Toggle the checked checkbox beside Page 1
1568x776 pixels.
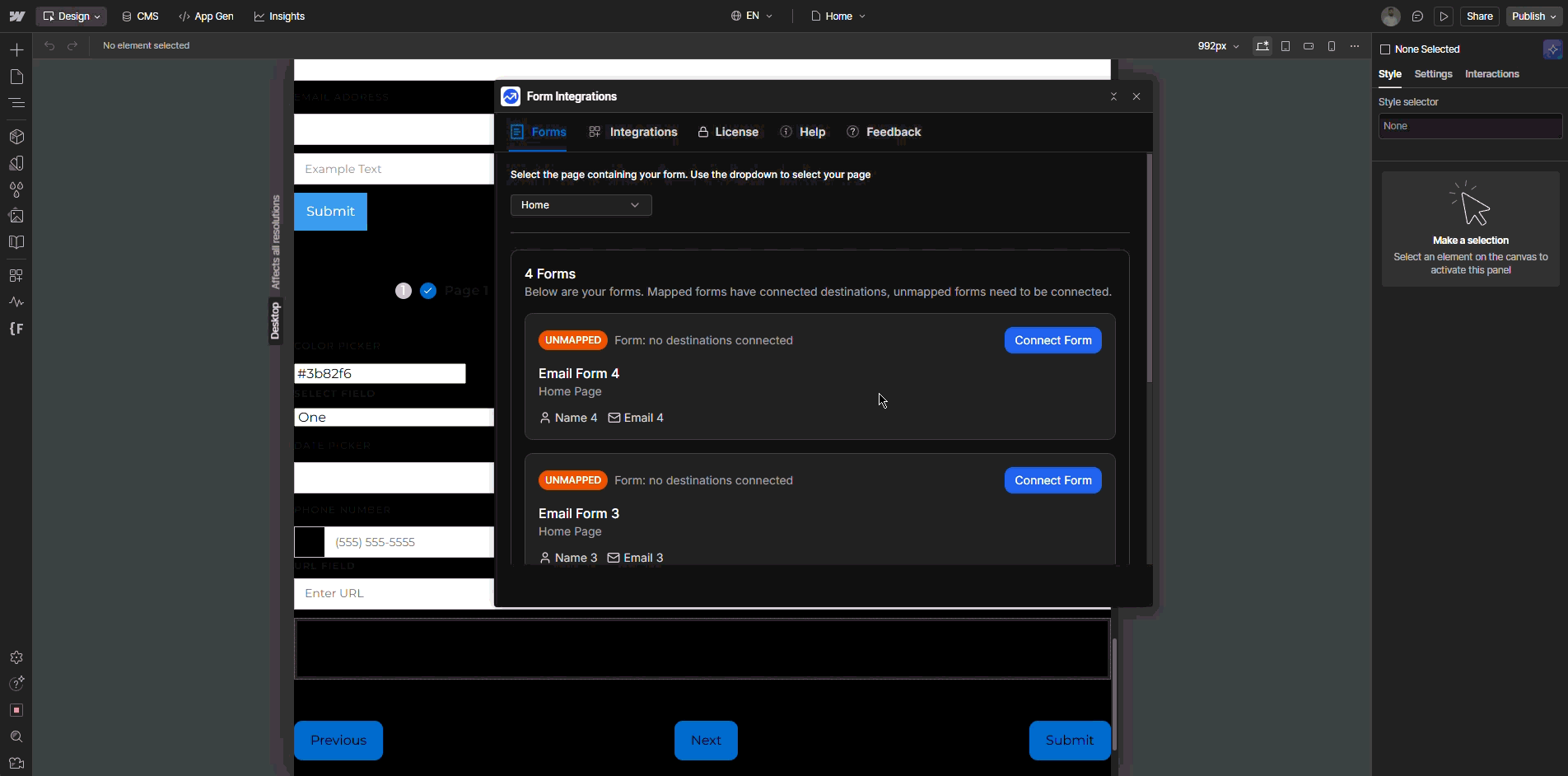(428, 291)
